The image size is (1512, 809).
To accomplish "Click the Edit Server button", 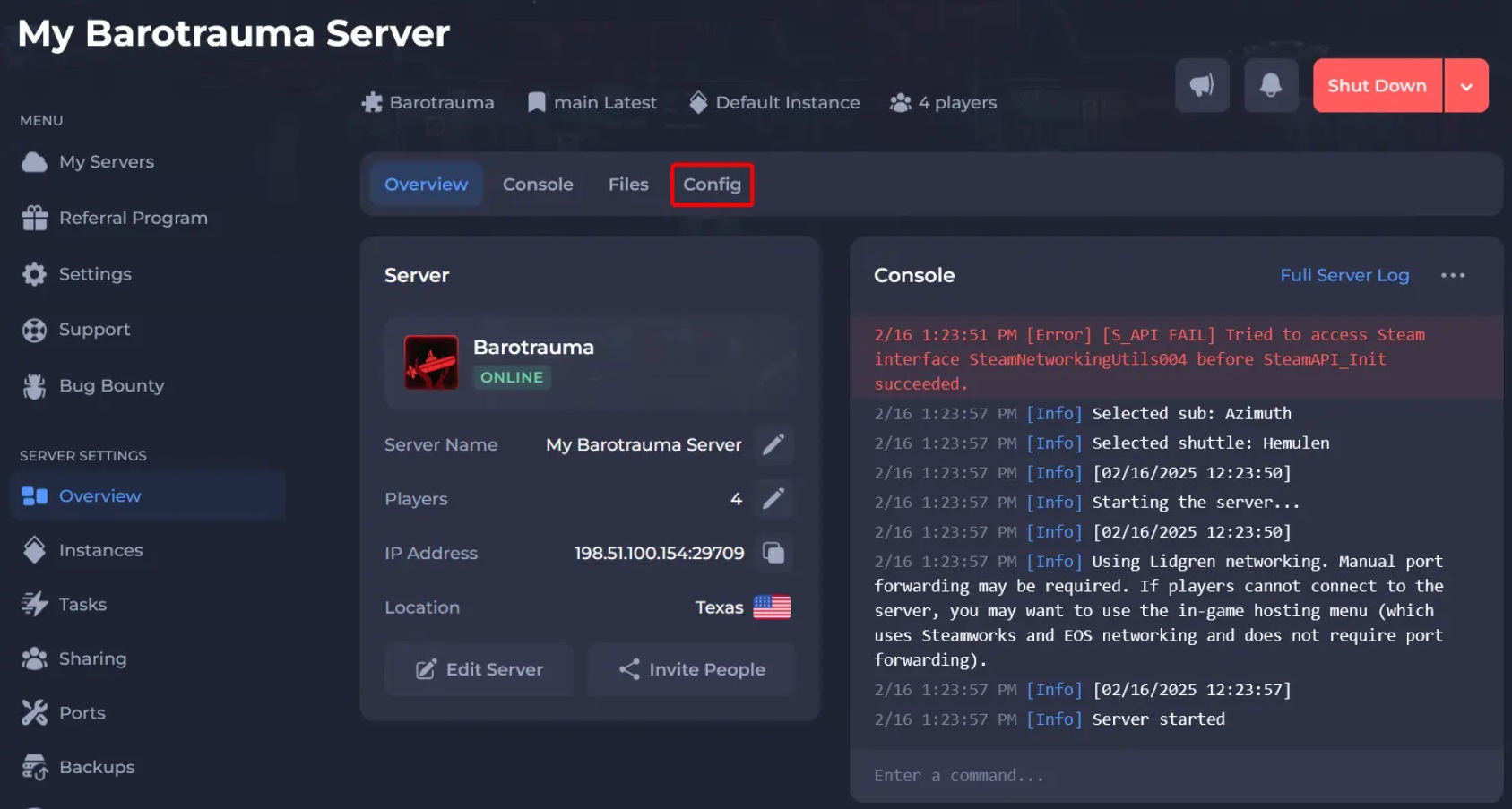I will tap(479, 669).
